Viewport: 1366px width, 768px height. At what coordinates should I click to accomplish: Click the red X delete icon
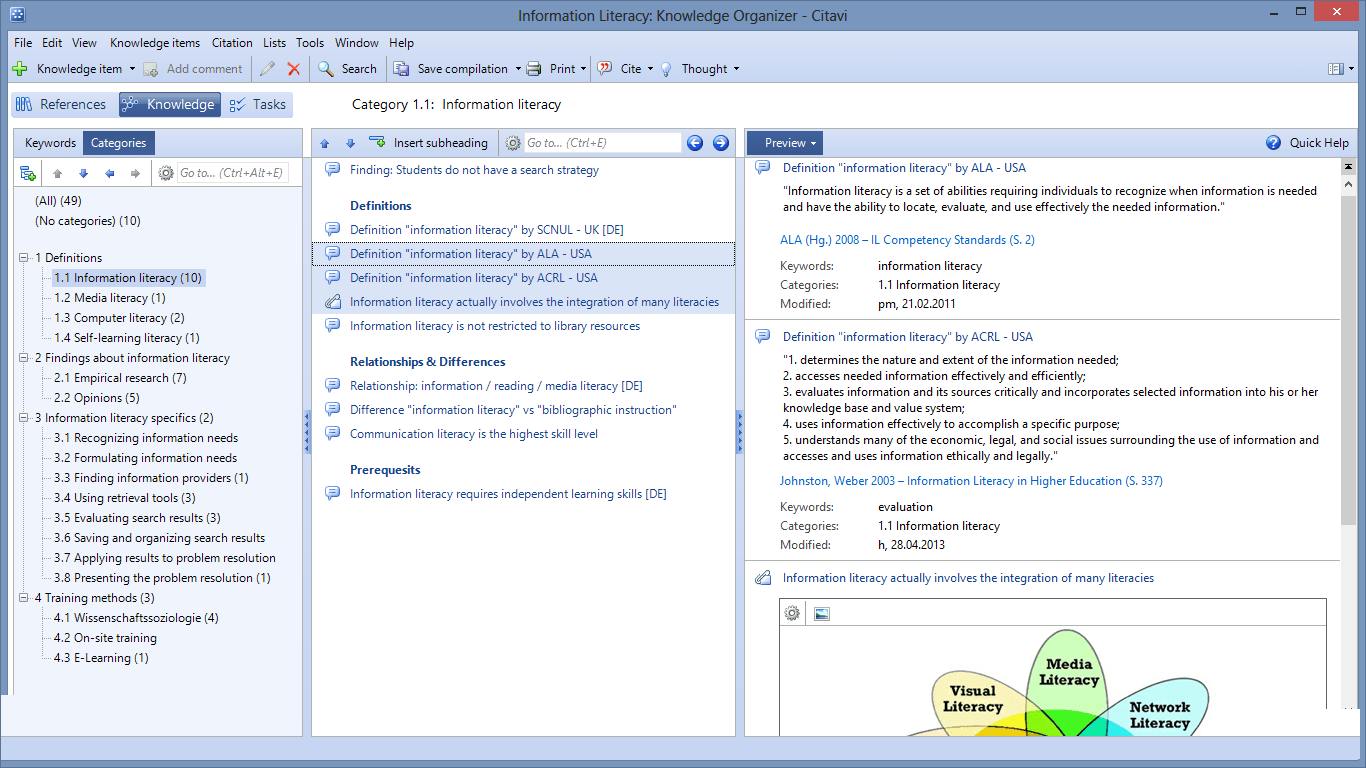pos(294,69)
